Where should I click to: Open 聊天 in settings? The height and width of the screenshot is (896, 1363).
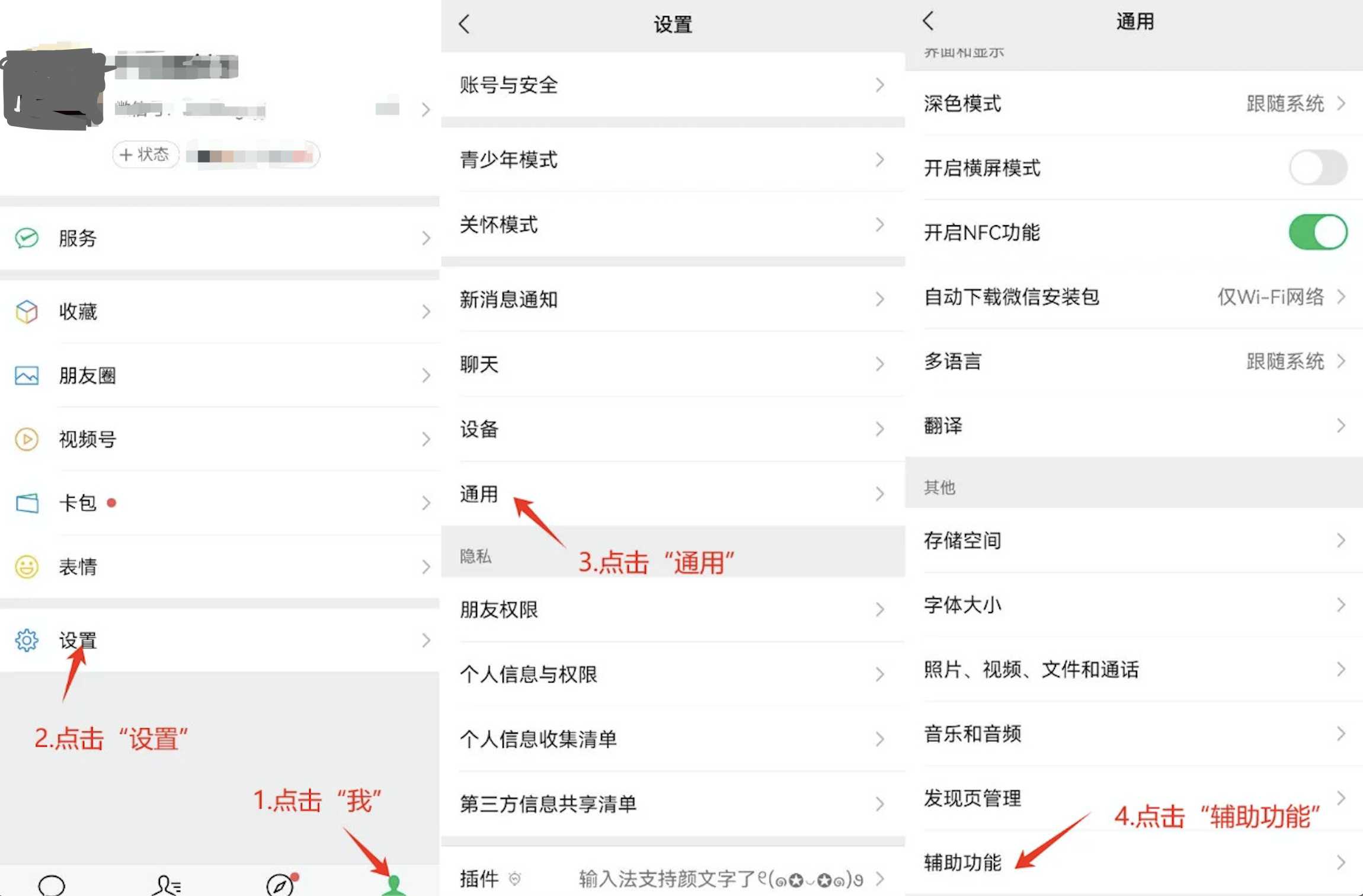(x=673, y=364)
